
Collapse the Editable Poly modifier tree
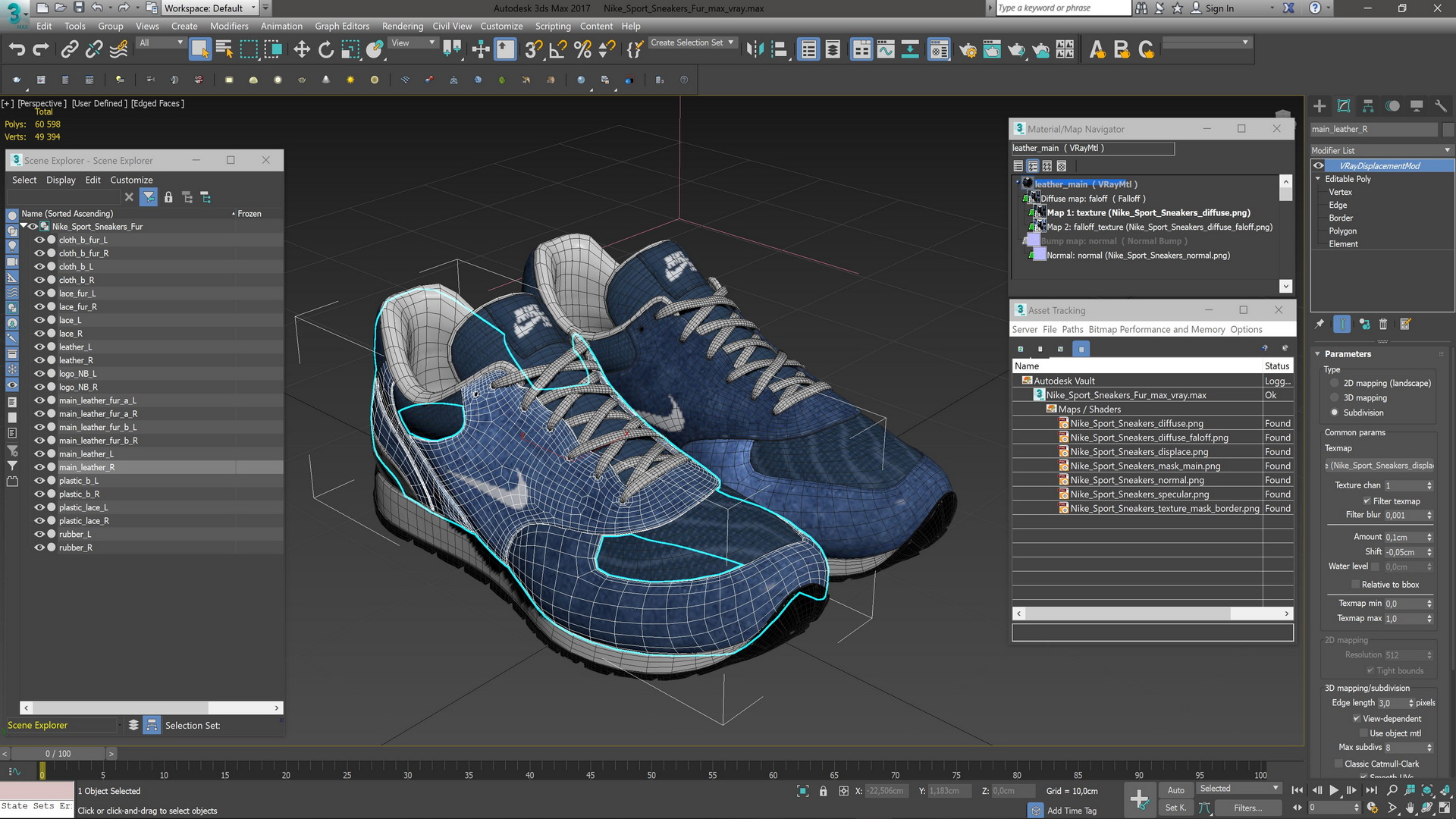coord(1318,179)
